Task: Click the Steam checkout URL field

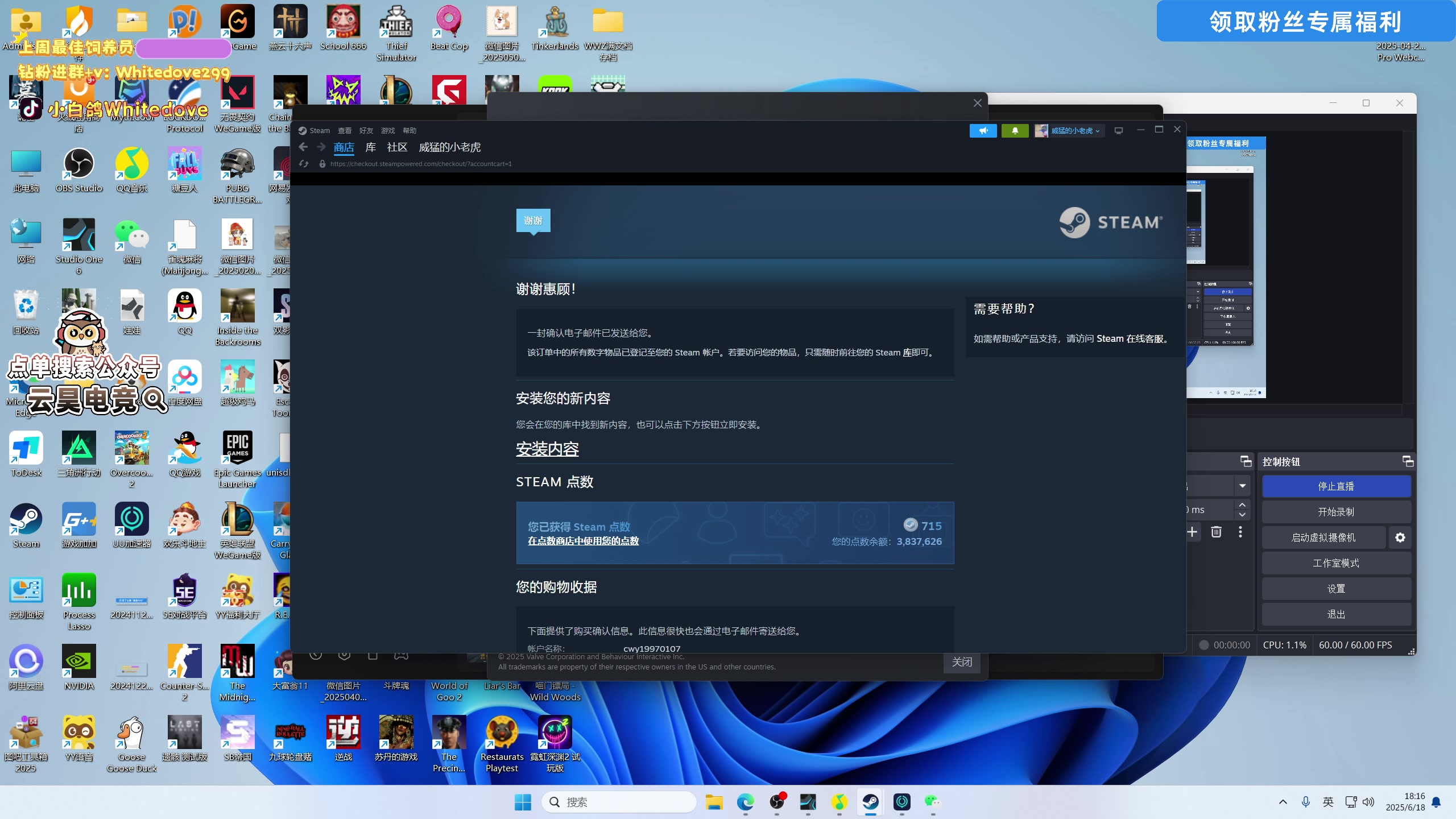Action: pyautogui.click(x=421, y=164)
